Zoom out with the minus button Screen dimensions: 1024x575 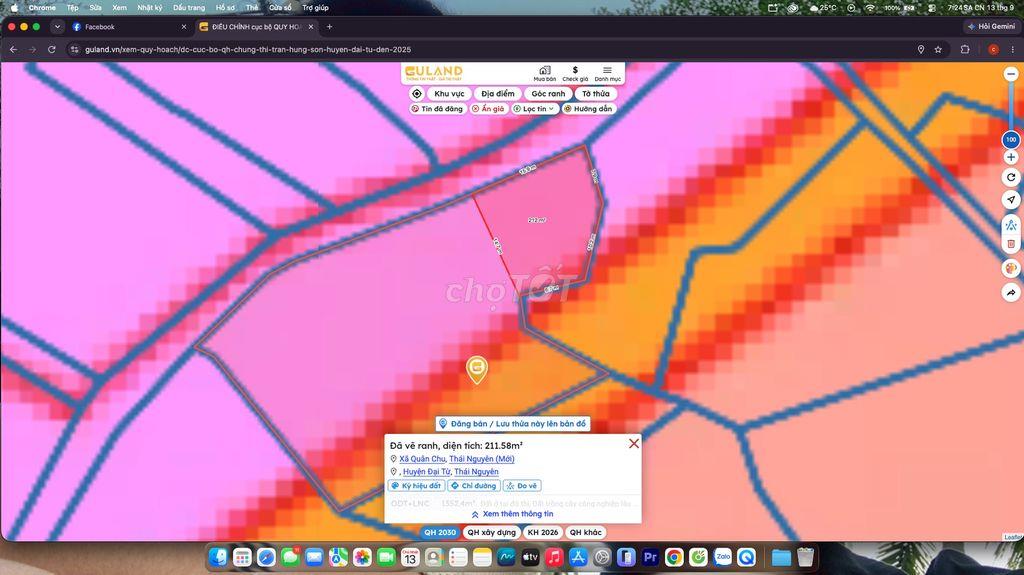click(1011, 74)
